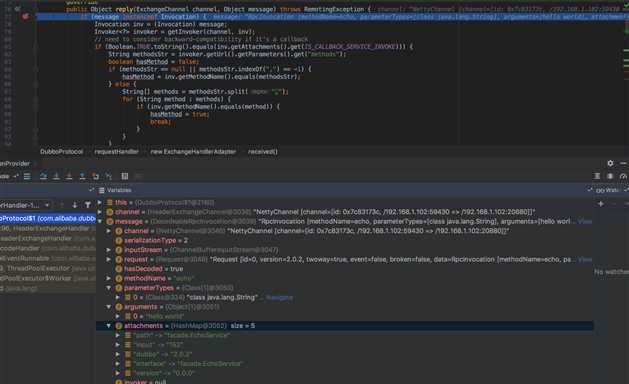Expand the "interface" attachment map entry
Viewport: 629px width, 384px height.
point(118,364)
